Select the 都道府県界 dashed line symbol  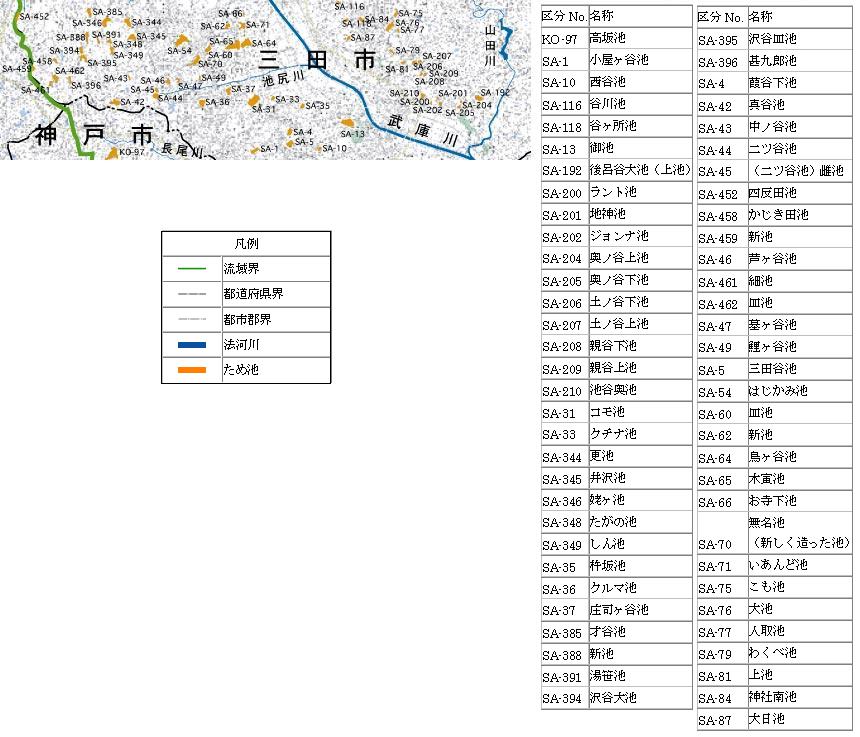click(191, 294)
